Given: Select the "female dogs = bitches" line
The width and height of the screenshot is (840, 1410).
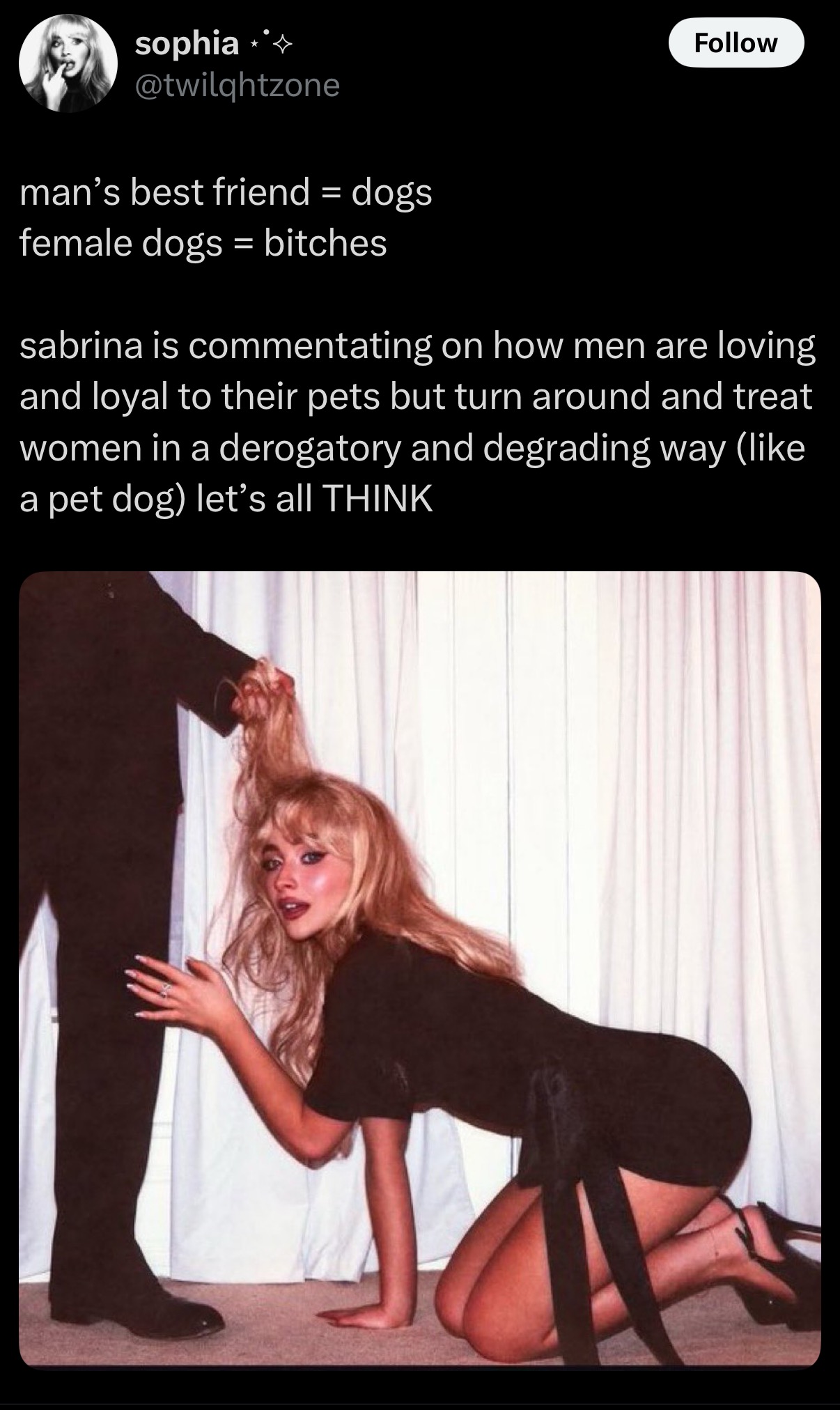Looking at the screenshot, I should [x=203, y=242].
